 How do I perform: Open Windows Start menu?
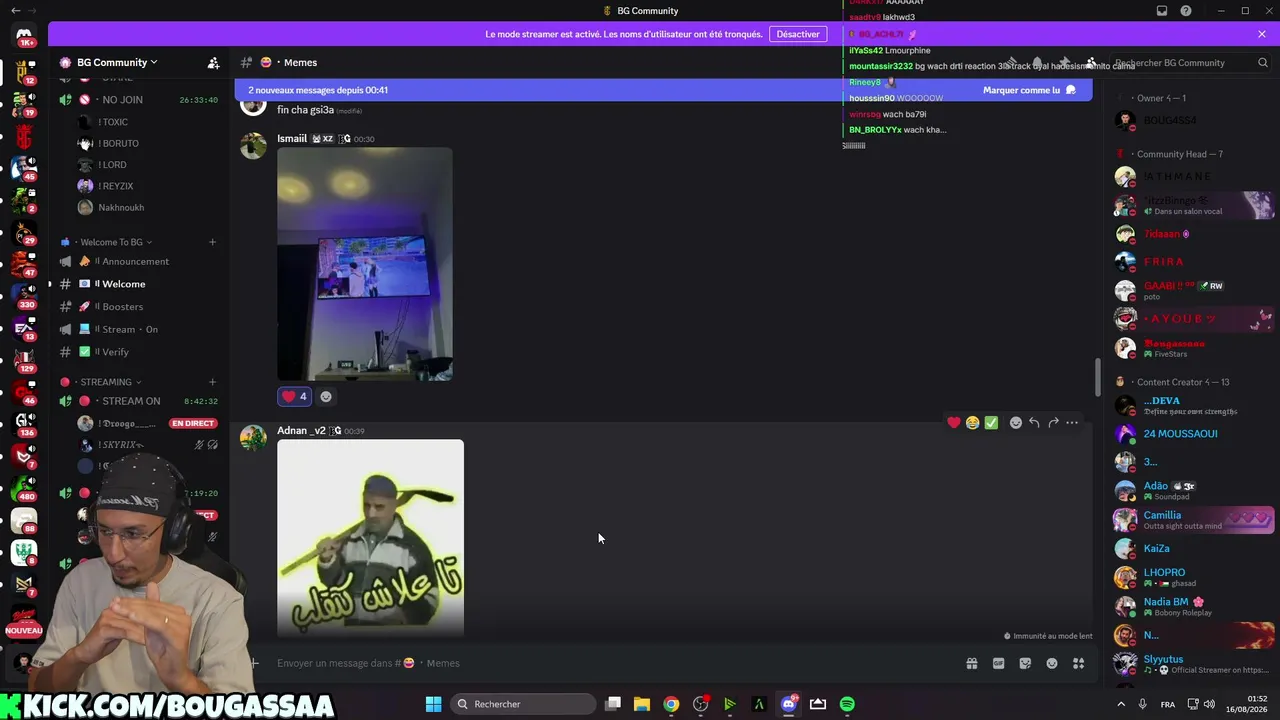(433, 704)
